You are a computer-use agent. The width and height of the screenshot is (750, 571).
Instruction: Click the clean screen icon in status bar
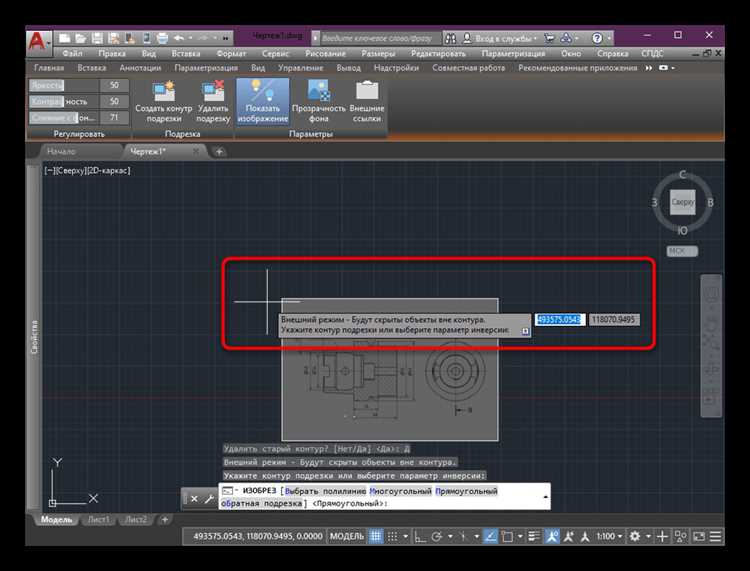click(x=699, y=537)
